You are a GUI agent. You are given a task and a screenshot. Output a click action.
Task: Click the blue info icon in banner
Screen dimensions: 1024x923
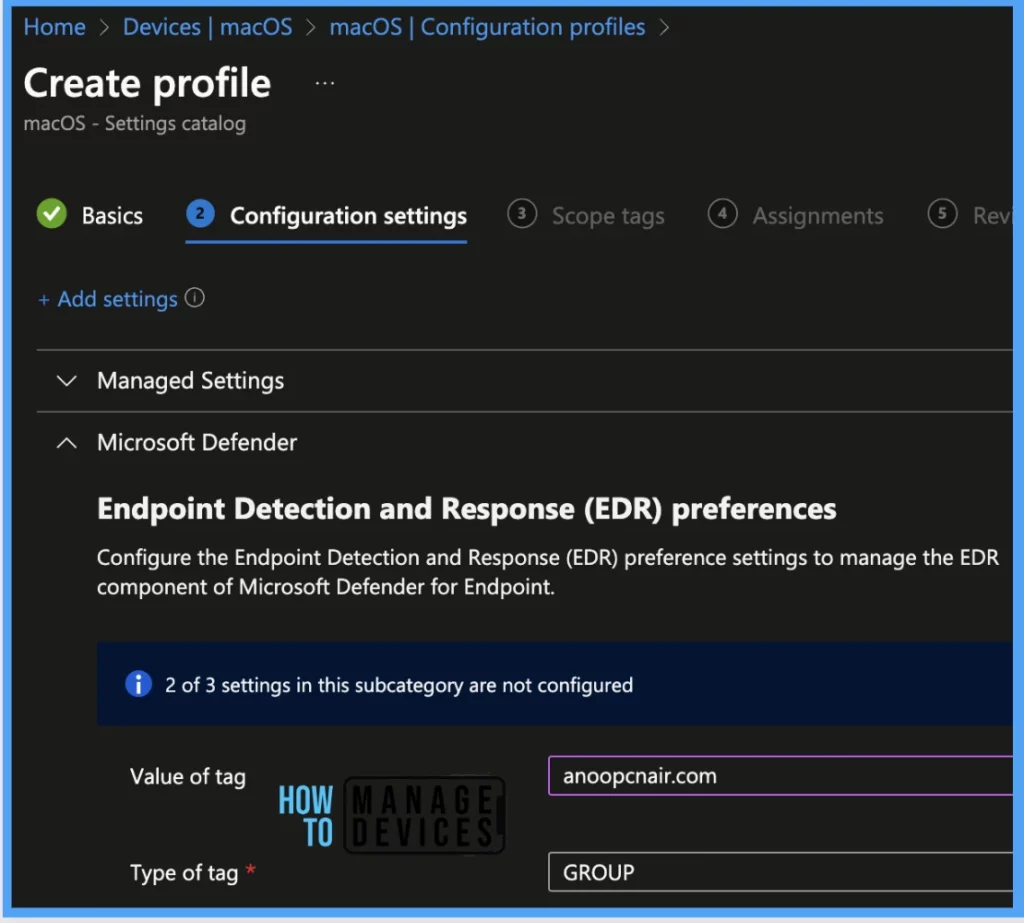tap(138, 684)
